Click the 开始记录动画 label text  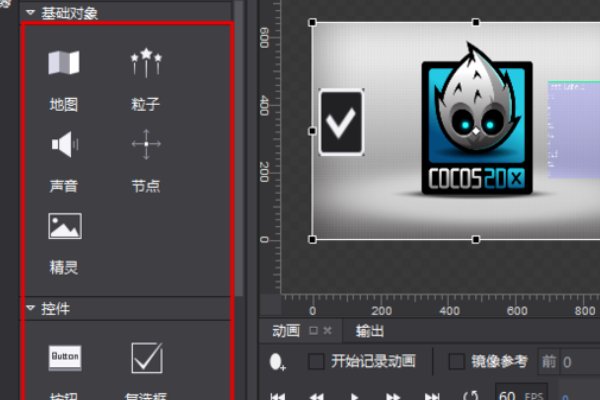pyautogui.click(x=373, y=361)
